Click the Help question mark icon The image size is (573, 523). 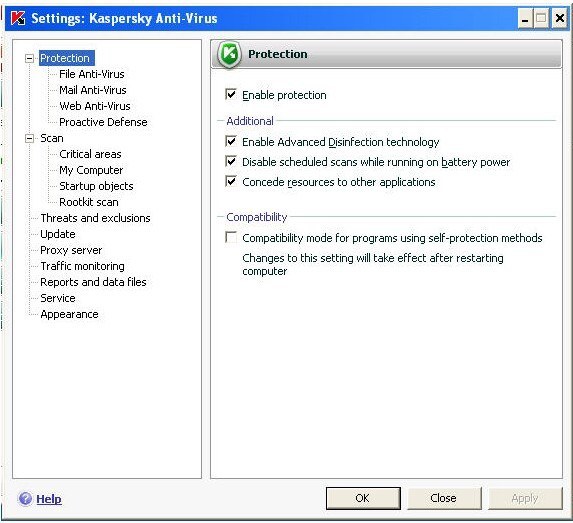click(25, 499)
